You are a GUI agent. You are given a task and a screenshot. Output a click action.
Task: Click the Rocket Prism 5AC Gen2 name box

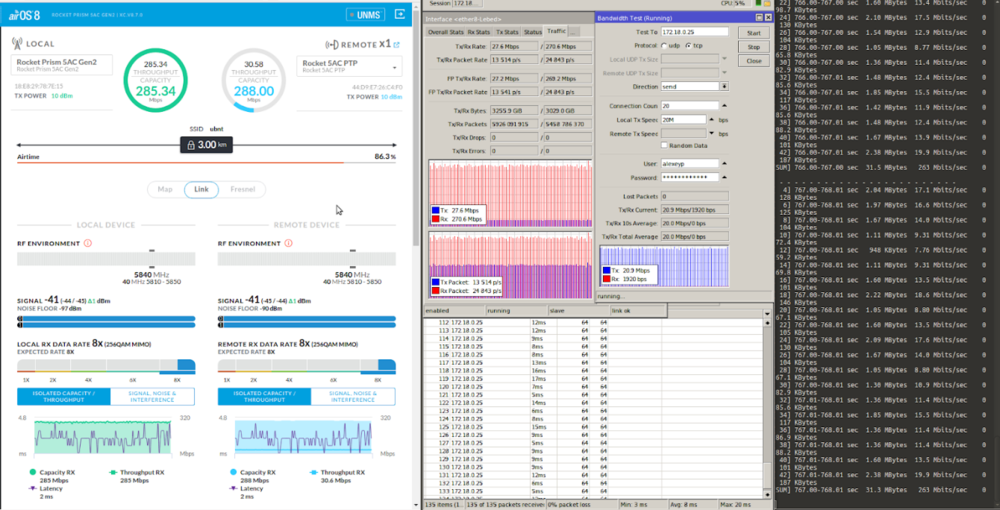tap(62, 64)
